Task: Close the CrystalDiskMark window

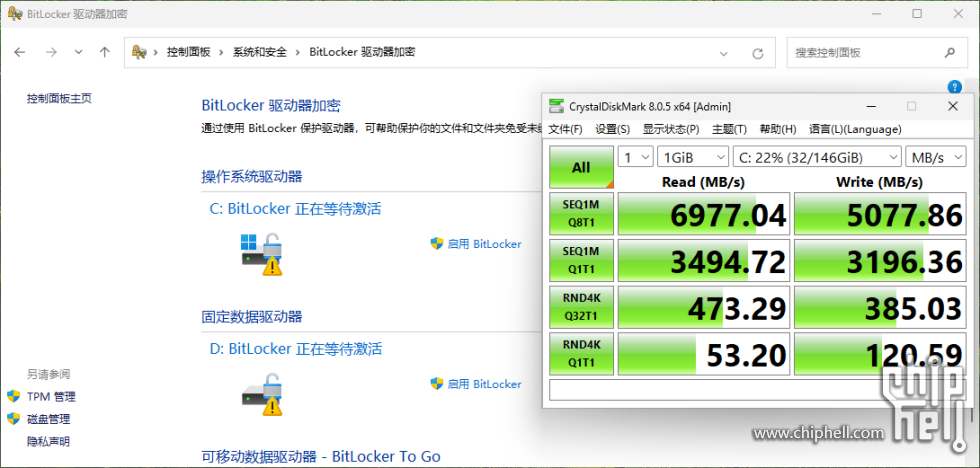Action: [952, 106]
